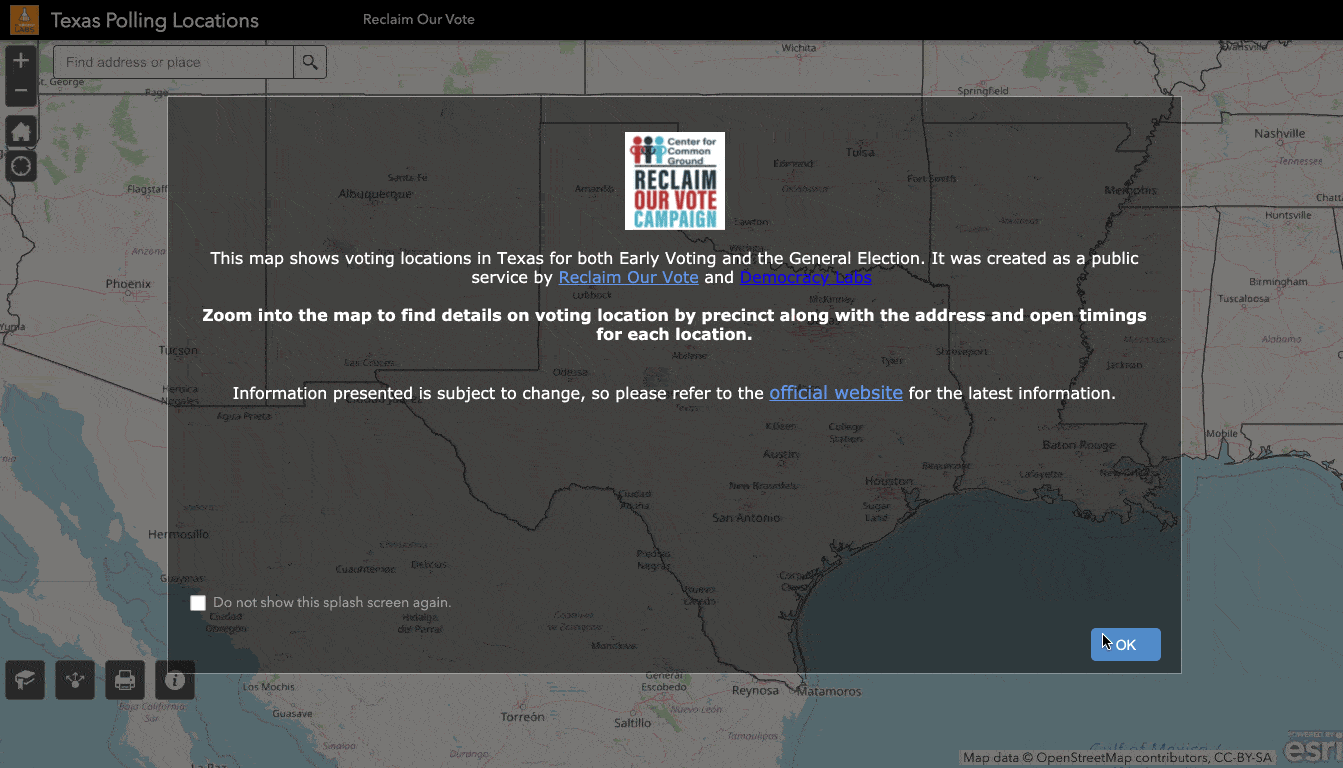This screenshot has width=1343, height=768.
Task: Go to the map's default home extent
Action: click(21, 131)
